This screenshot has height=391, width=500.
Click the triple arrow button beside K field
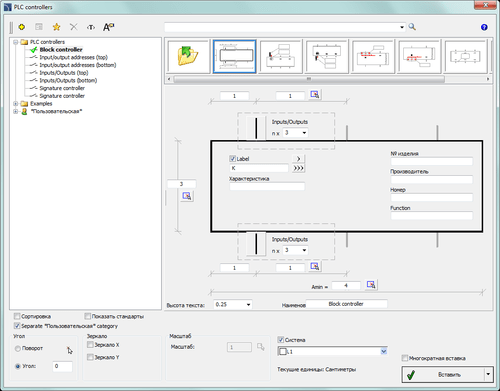point(298,168)
